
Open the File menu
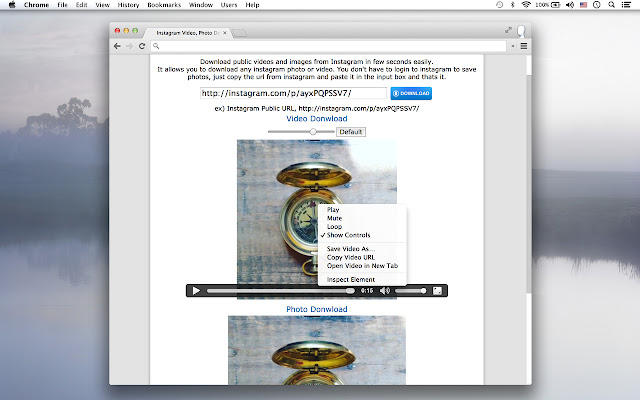click(x=62, y=5)
